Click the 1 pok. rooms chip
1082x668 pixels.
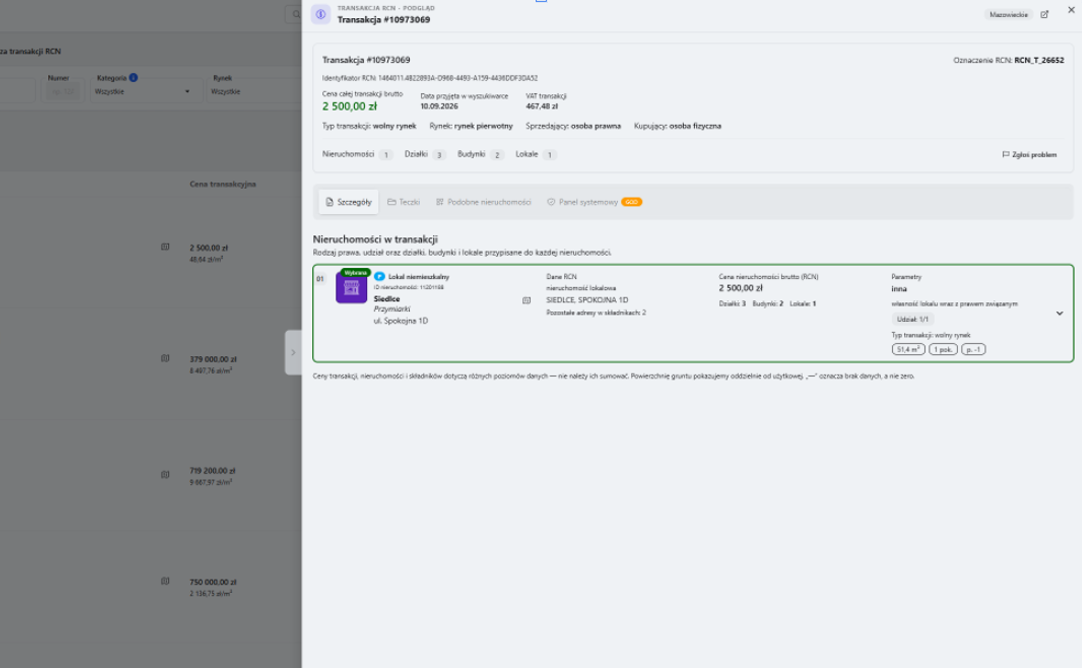tap(943, 349)
